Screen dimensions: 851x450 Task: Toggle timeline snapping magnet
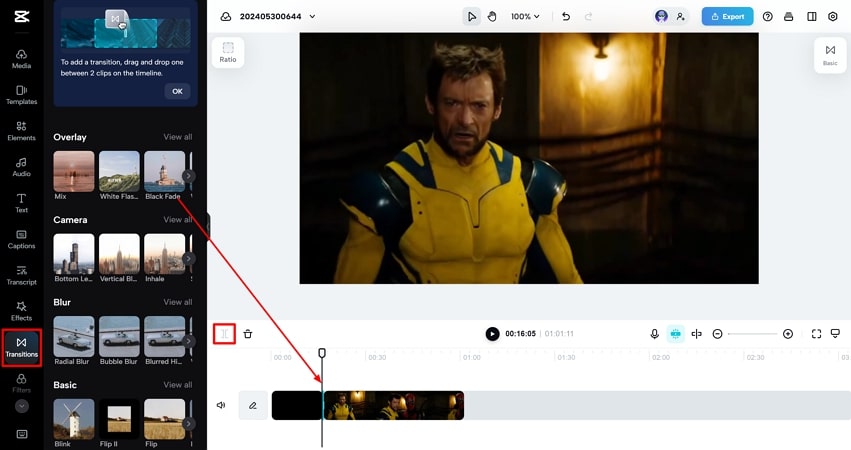click(675, 334)
